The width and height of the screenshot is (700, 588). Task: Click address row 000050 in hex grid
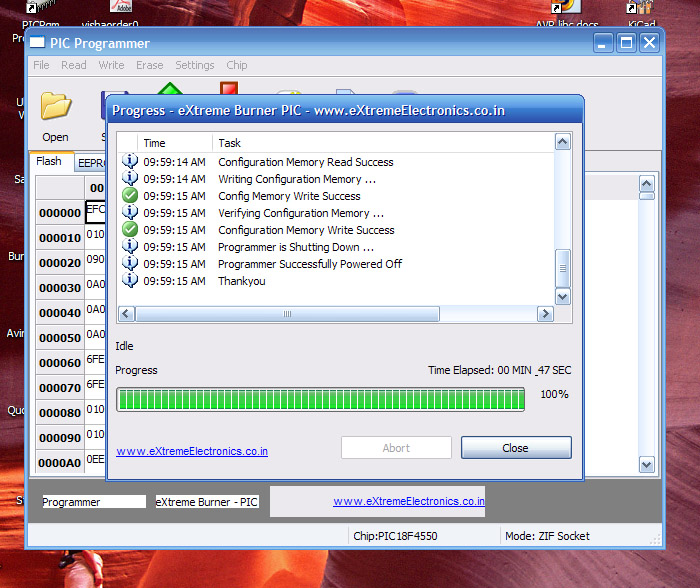[60, 338]
